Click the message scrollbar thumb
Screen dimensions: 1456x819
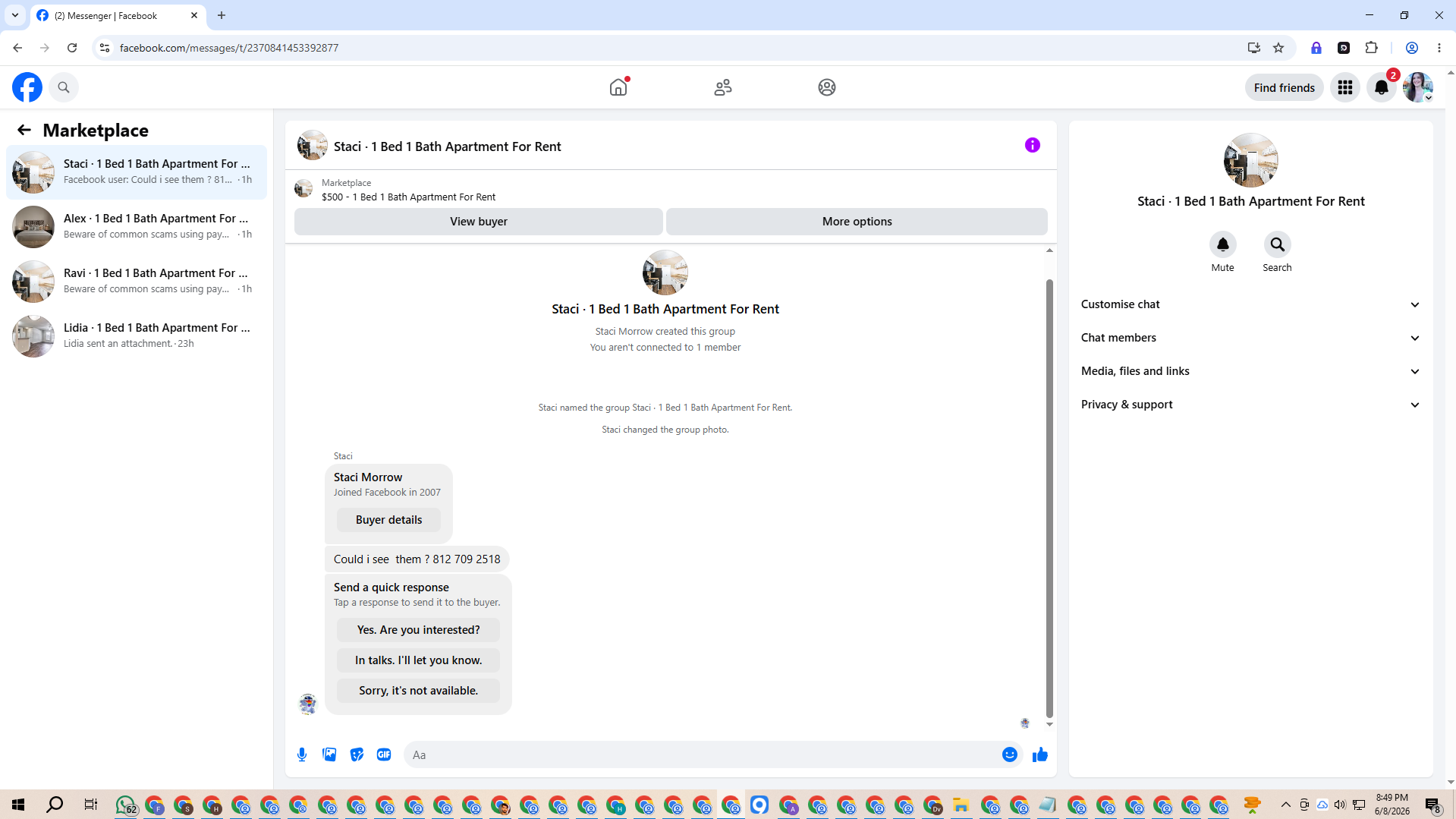click(1049, 498)
